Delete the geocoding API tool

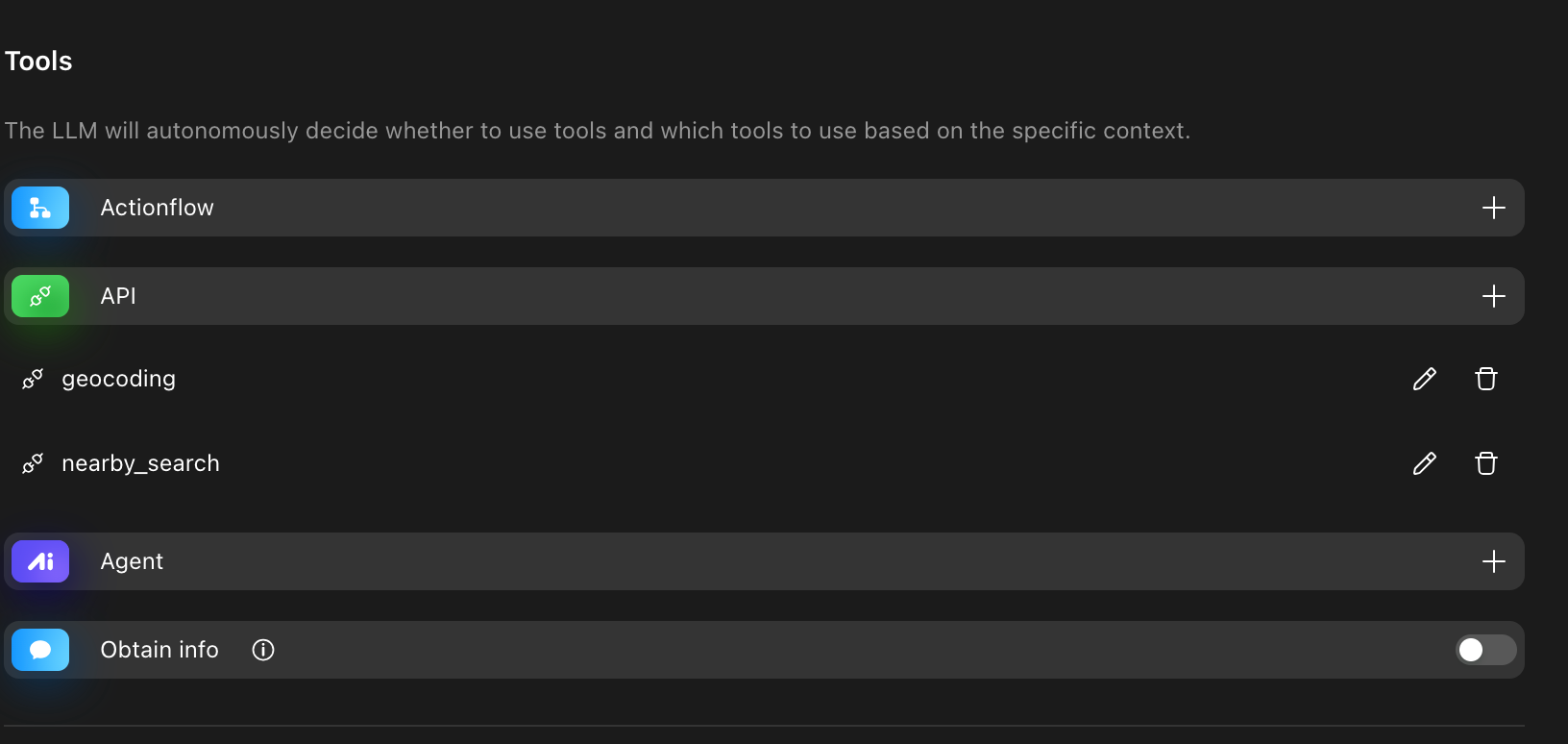click(1485, 379)
